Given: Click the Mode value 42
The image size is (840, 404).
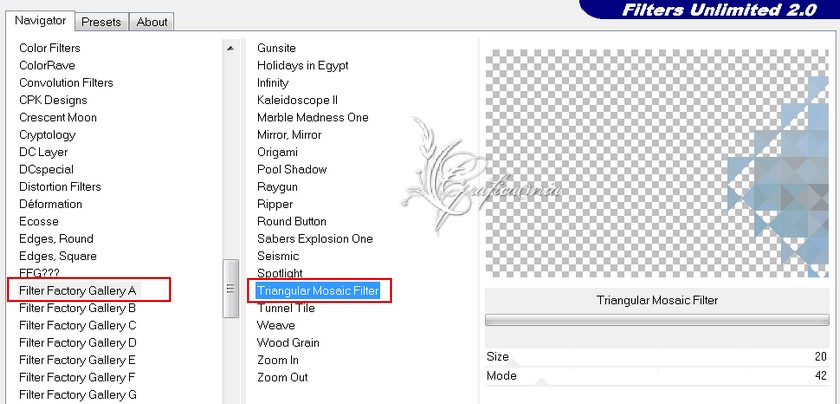Looking at the screenshot, I should pyautogui.click(x=821, y=376).
